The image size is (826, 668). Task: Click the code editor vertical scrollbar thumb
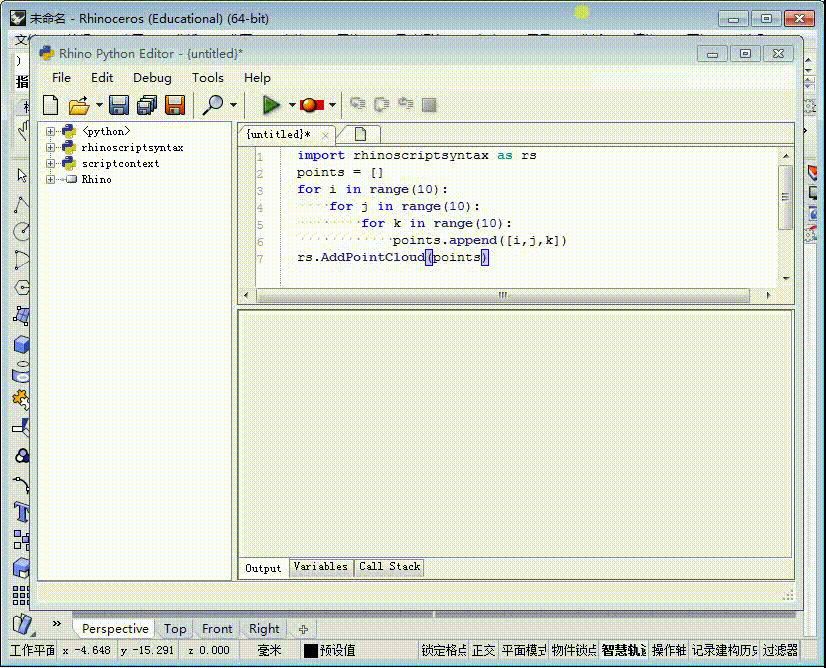coord(785,198)
